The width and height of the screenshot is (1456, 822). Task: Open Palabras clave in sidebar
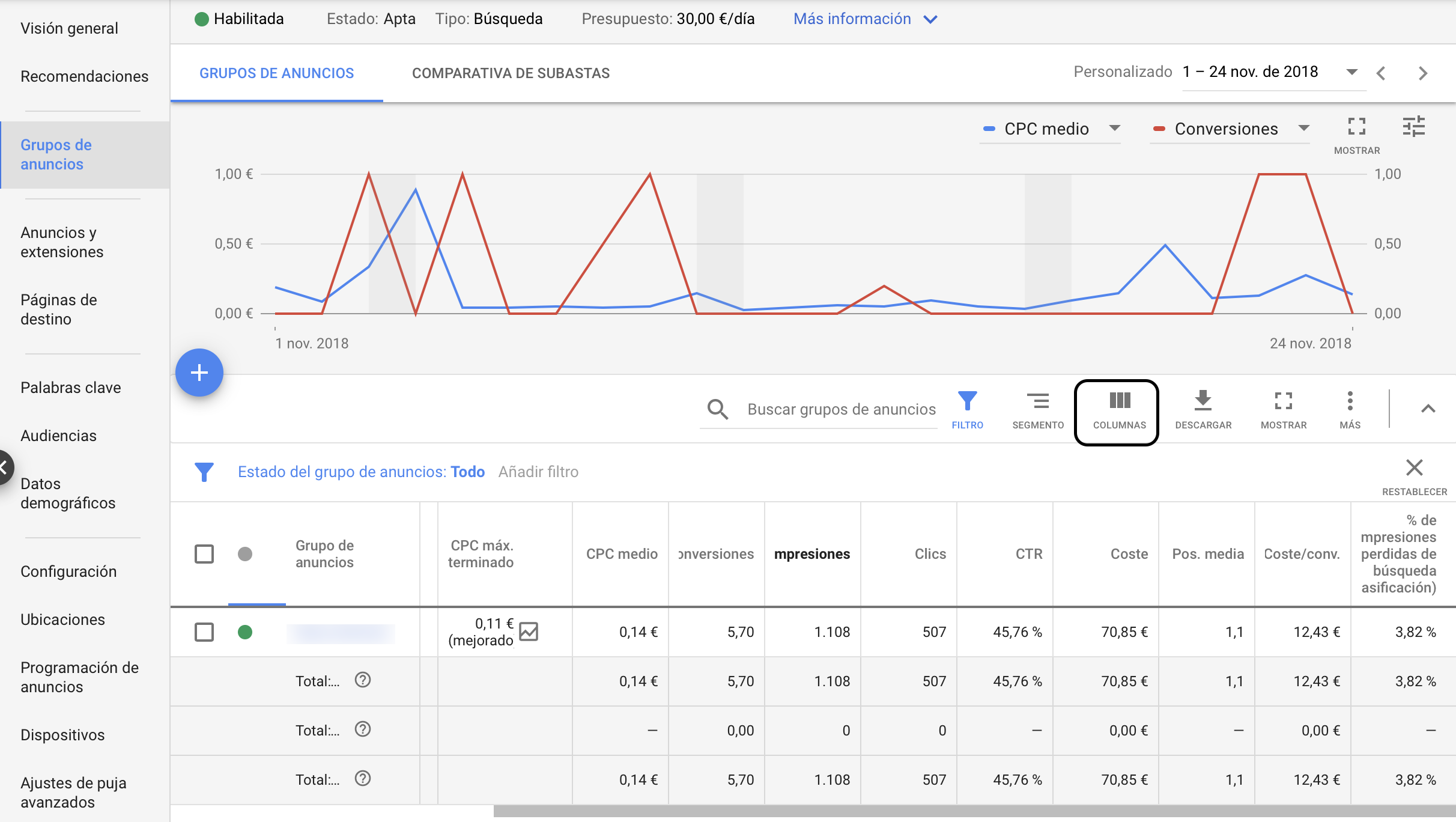71,388
